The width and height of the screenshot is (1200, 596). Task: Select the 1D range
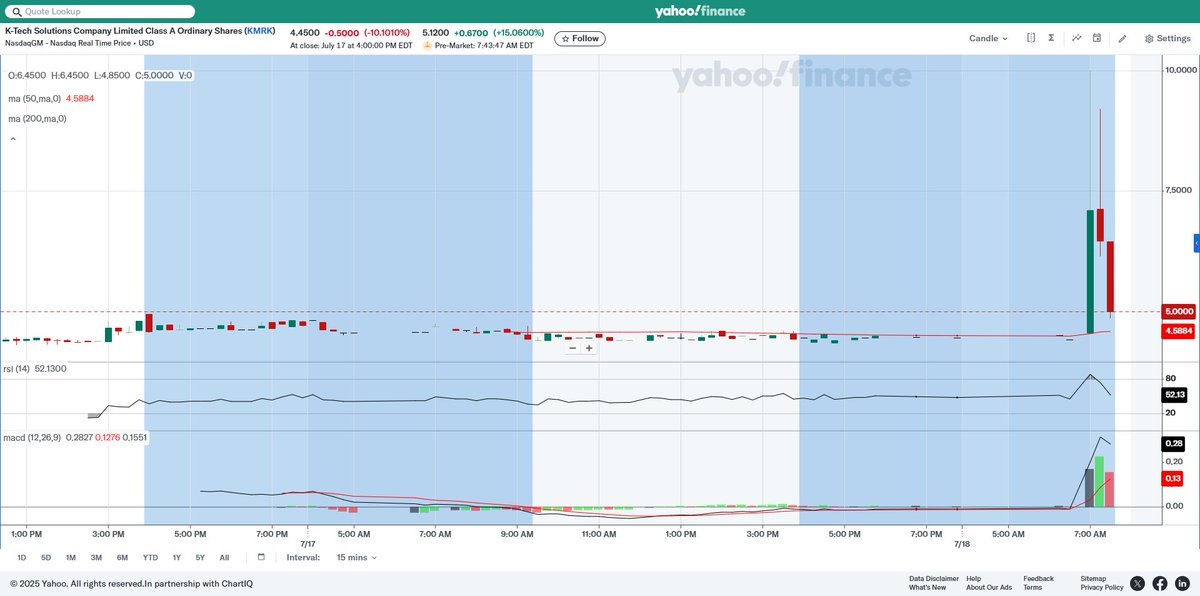click(x=22, y=557)
